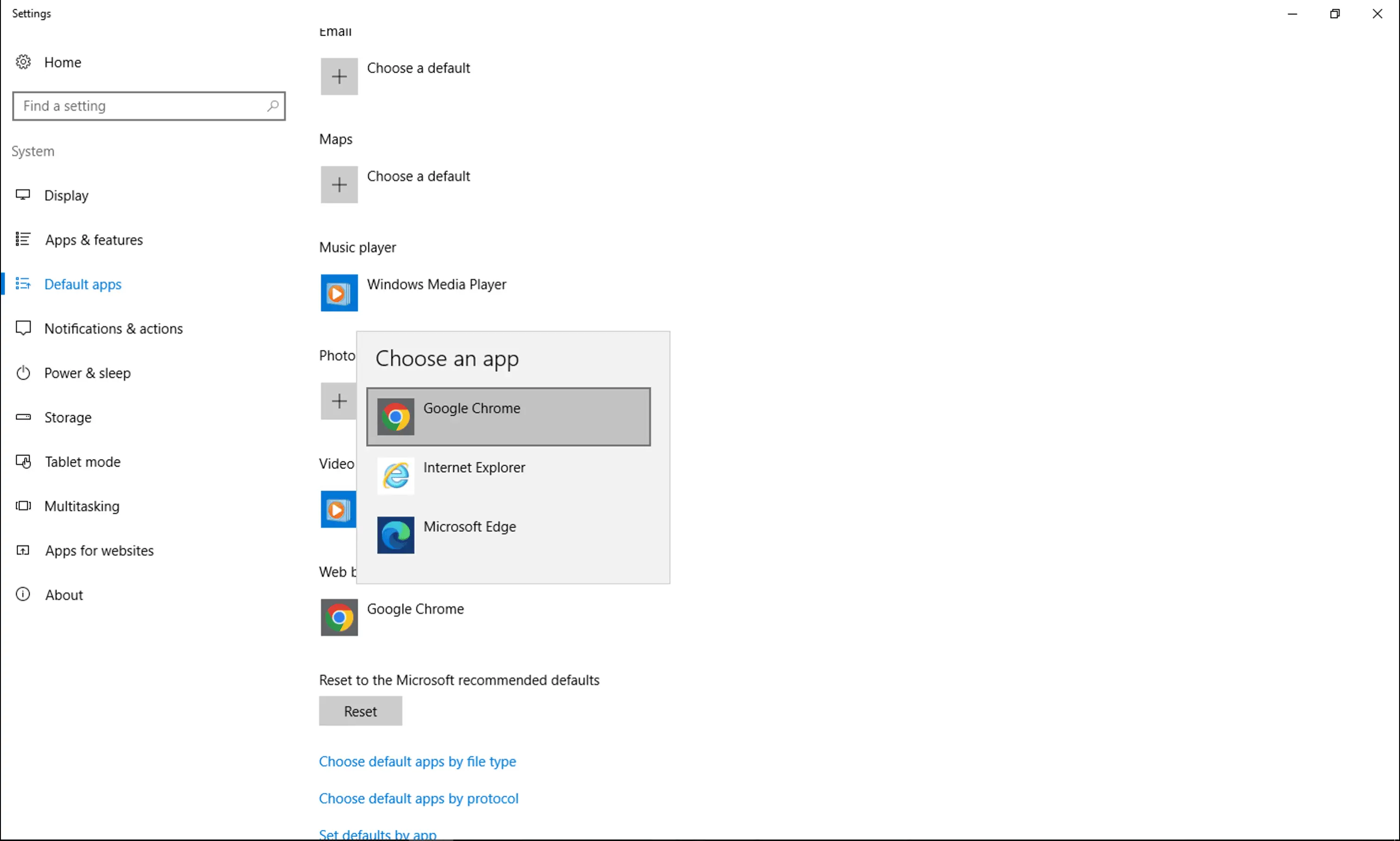Go to Home in the settings sidebar
This screenshot has height=841, width=1400.
[62, 62]
